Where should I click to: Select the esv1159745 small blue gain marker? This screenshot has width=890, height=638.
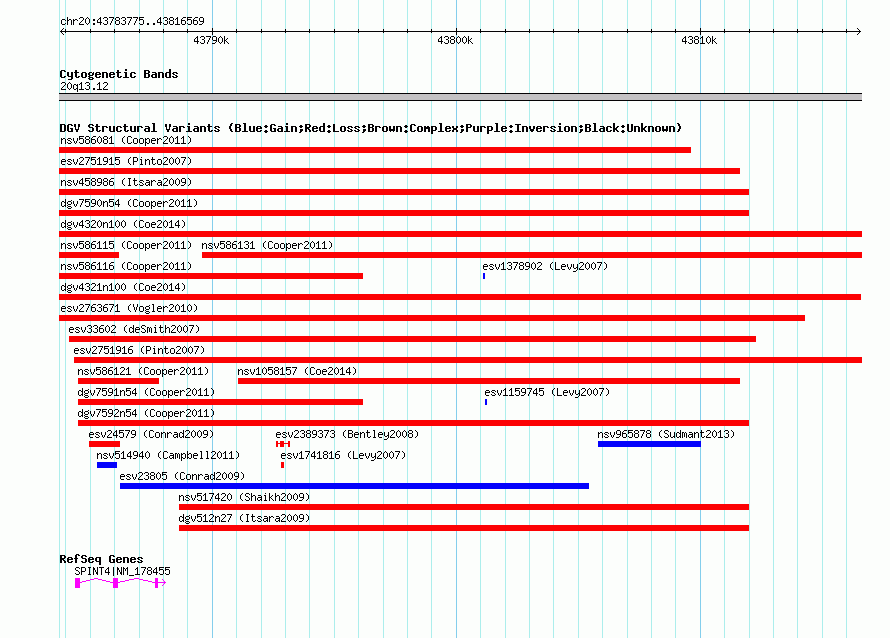[x=486, y=402]
